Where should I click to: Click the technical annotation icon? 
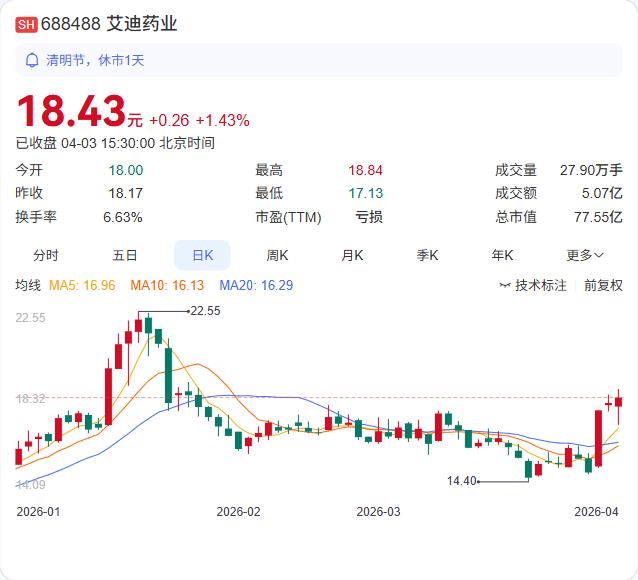[505, 285]
